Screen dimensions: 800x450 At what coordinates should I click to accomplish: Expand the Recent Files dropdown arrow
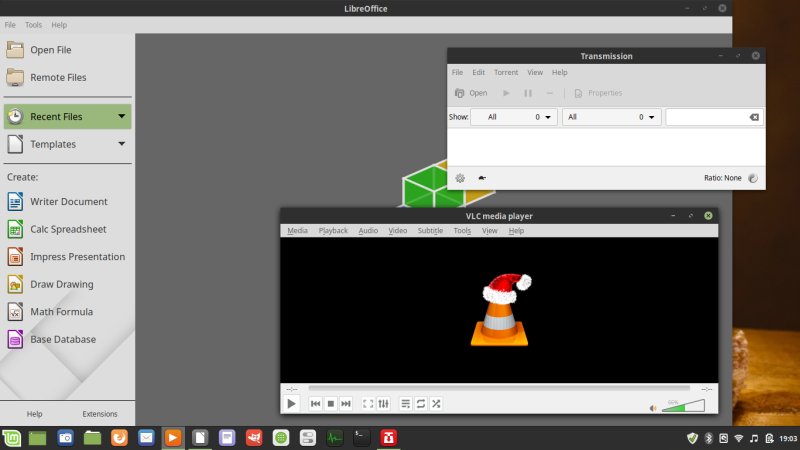click(x=121, y=117)
